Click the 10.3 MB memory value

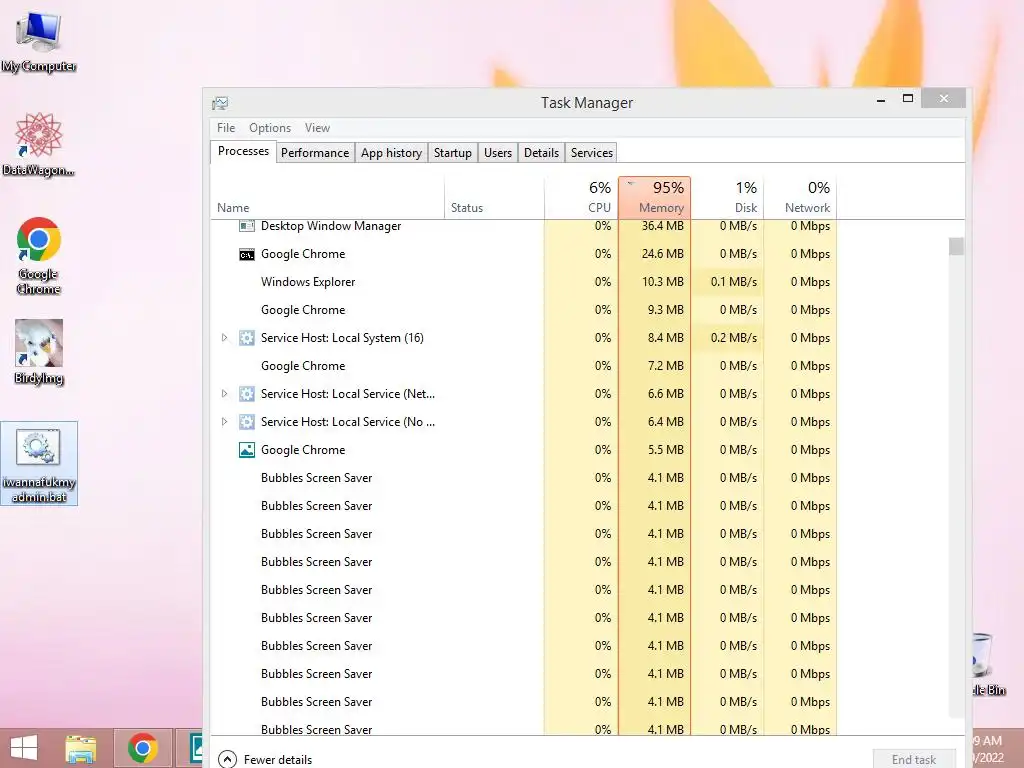point(662,282)
